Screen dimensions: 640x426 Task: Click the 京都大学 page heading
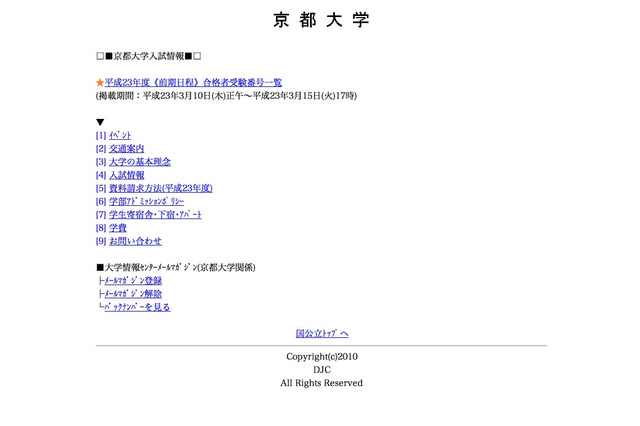point(321,20)
